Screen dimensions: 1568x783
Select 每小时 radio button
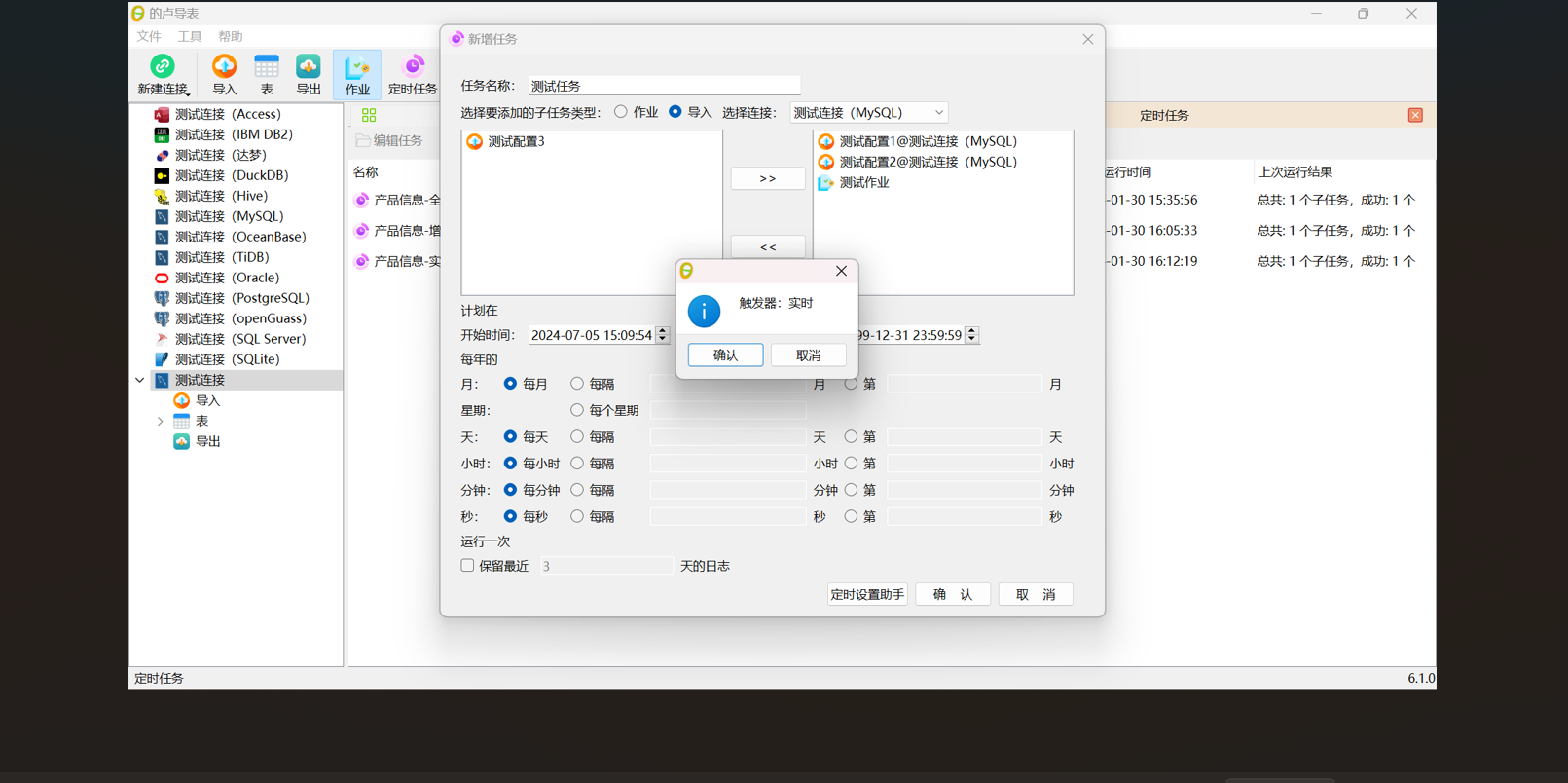coord(510,464)
